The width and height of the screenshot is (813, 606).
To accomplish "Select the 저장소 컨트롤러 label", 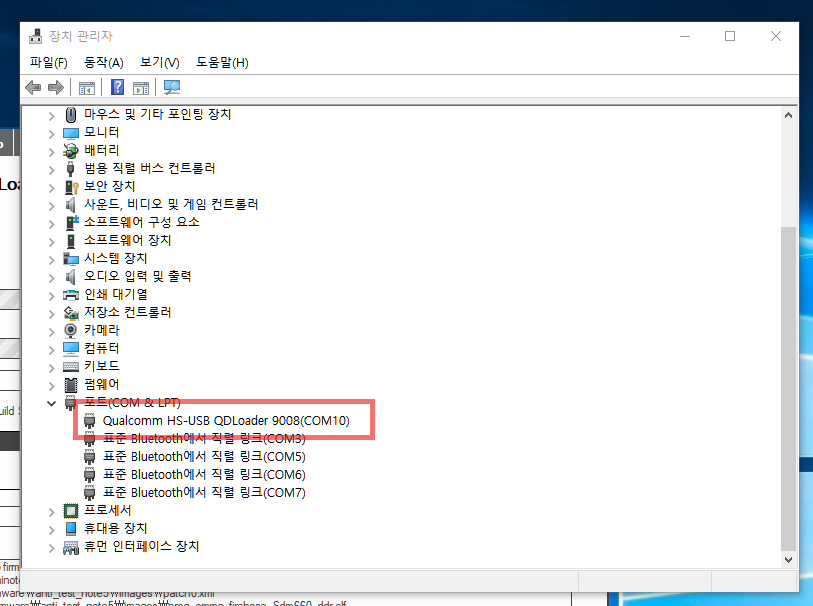I will point(128,313).
